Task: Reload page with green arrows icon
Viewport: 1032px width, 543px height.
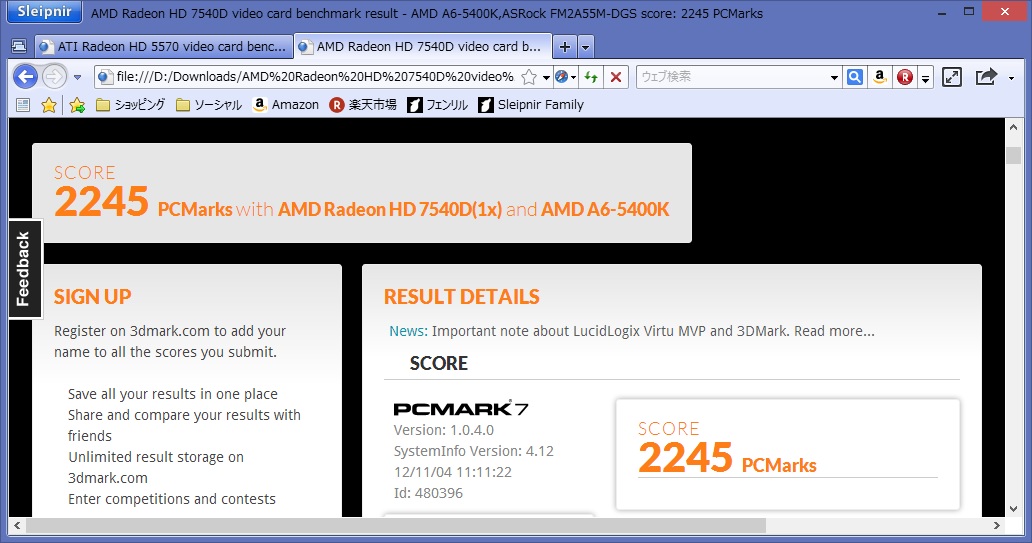Action: point(591,77)
